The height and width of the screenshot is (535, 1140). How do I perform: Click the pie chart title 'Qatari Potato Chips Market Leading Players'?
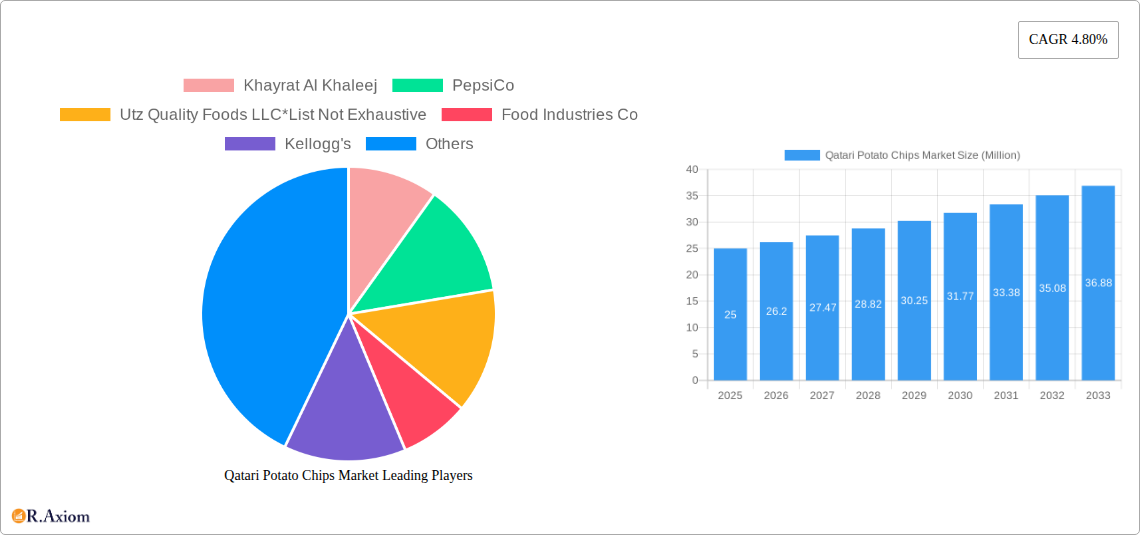[348, 475]
